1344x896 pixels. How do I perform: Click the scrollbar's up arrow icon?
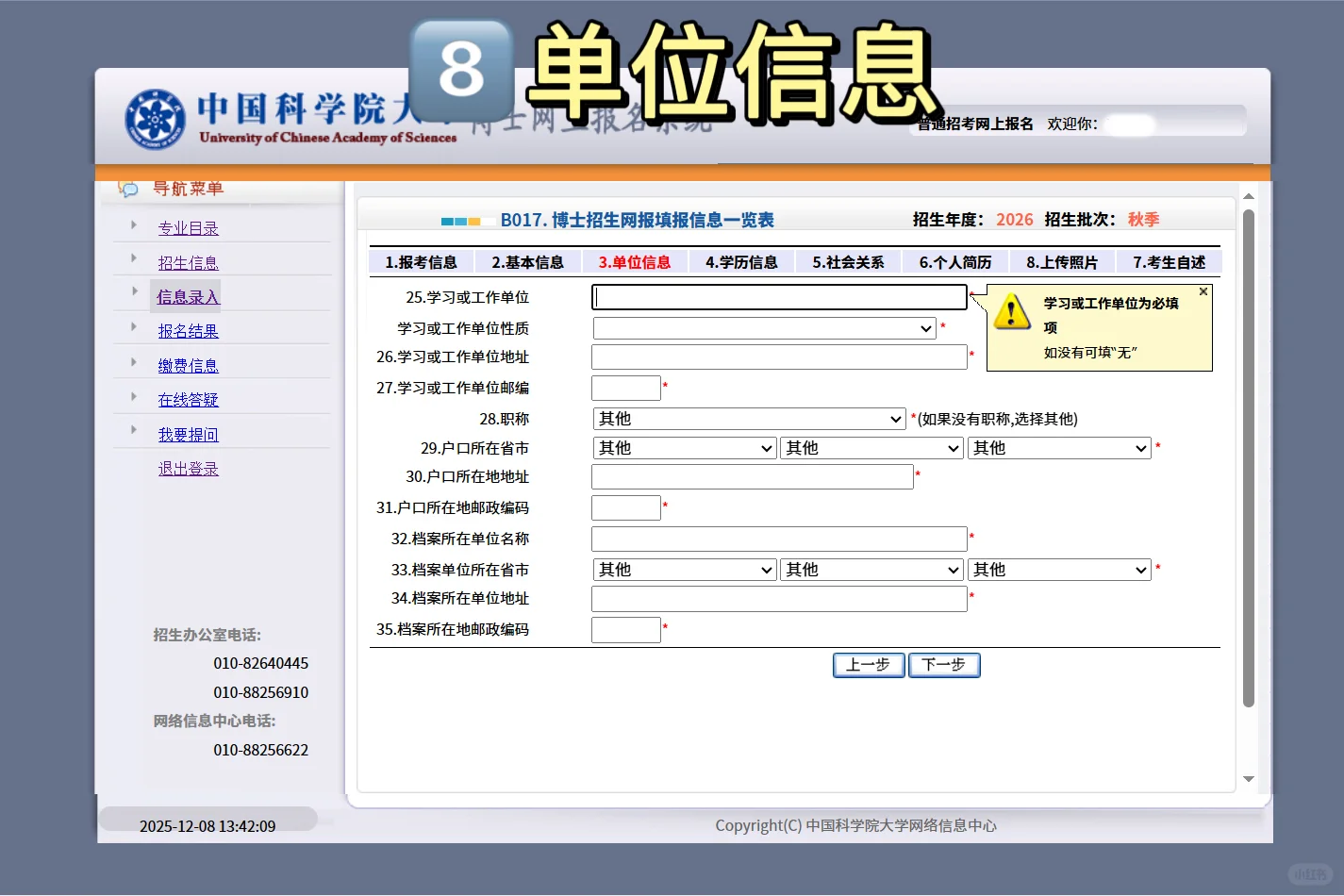click(1249, 196)
